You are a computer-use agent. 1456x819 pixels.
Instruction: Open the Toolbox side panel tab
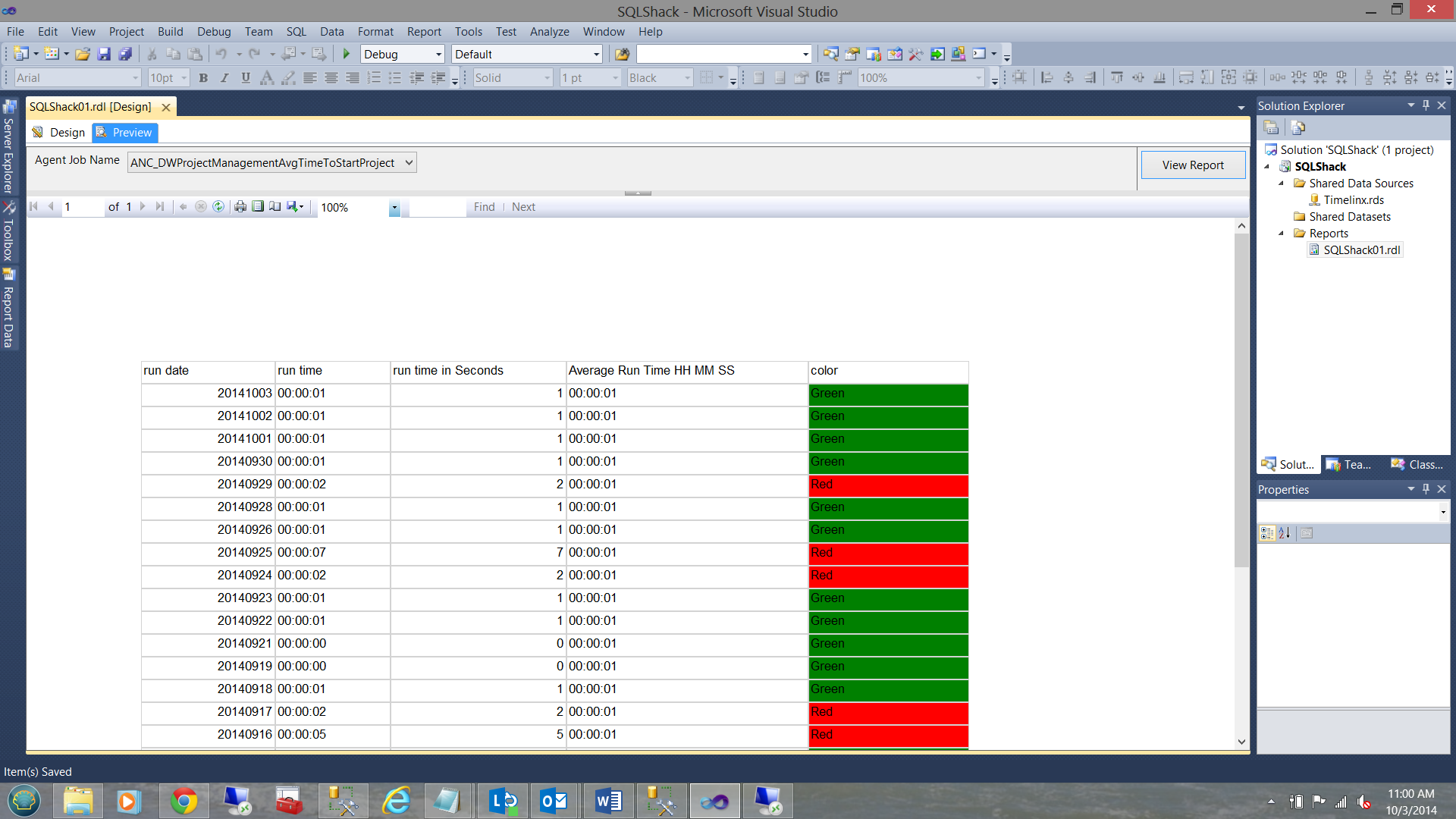pyautogui.click(x=8, y=231)
